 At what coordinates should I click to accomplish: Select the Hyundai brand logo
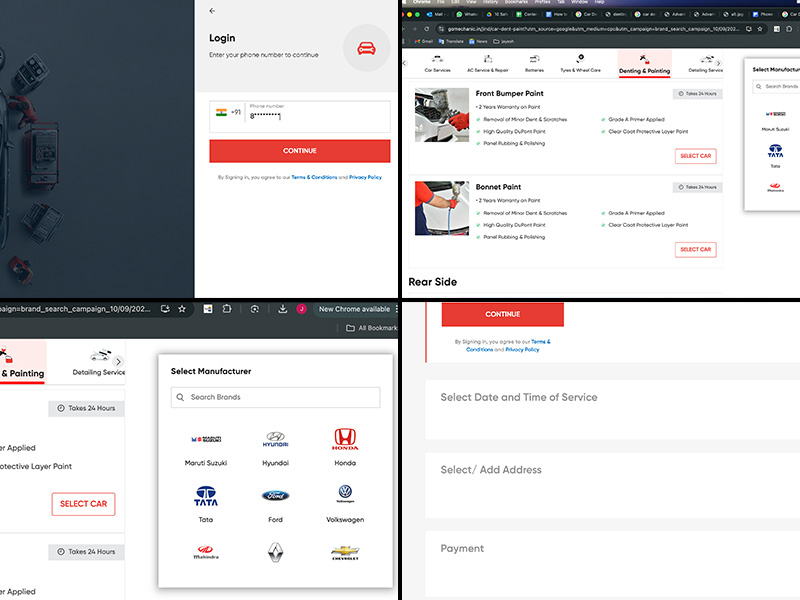coord(275,440)
